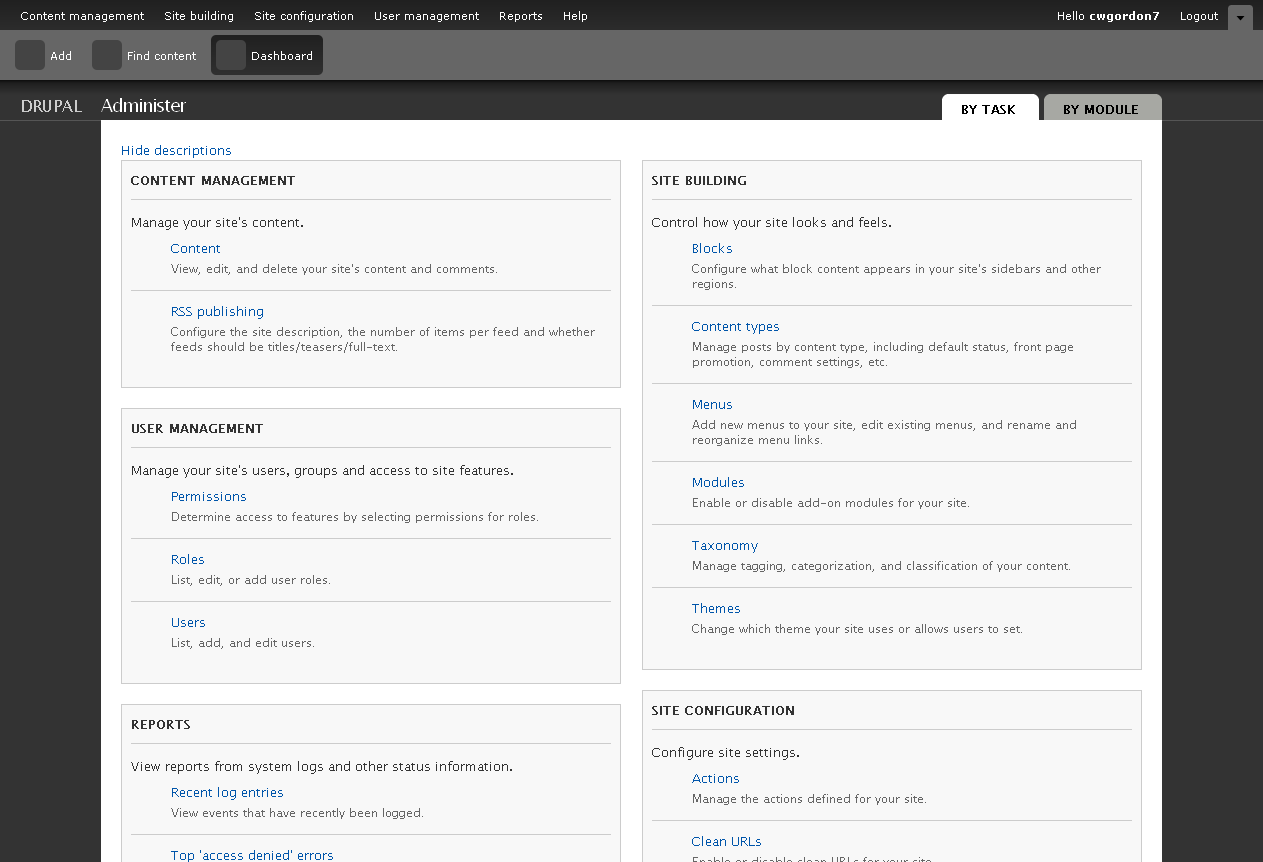The height and width of the screenshot is (862, 1263).
Task: Open the User management menu
Action: pyautogui.click(x=426, y=16)
